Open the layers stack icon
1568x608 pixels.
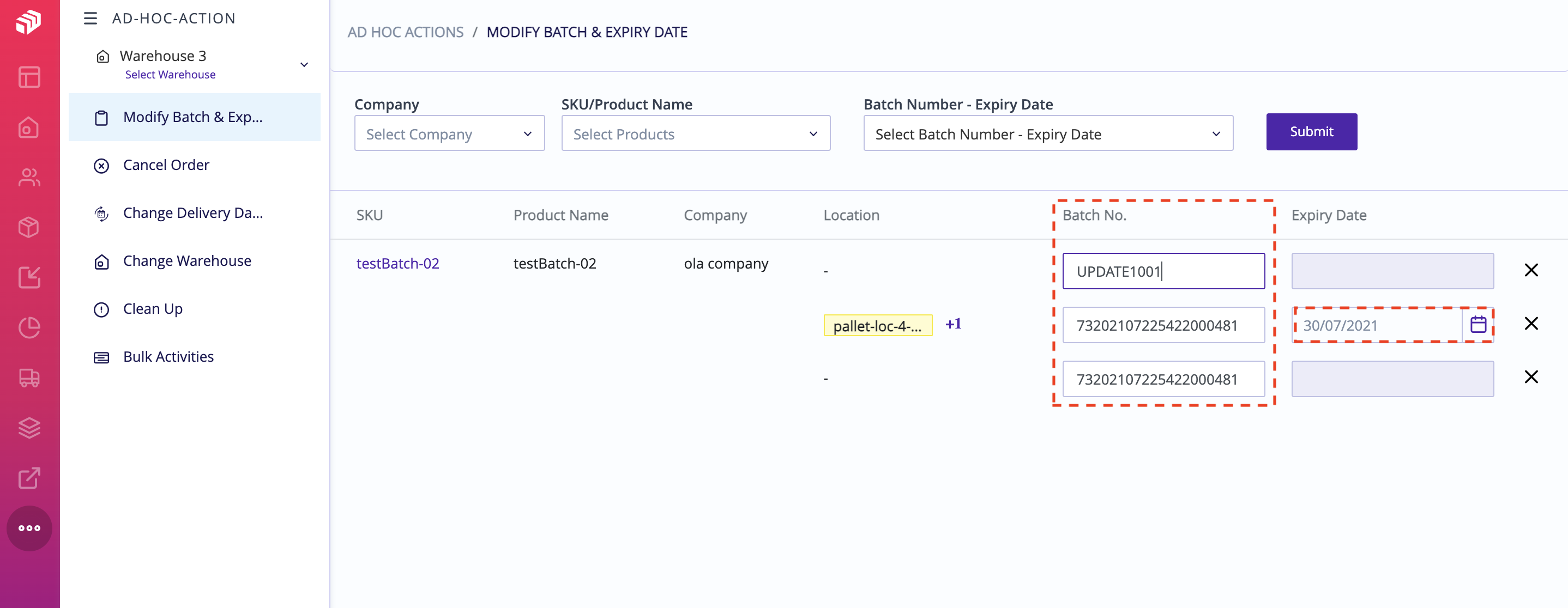[x=29, y=428]
